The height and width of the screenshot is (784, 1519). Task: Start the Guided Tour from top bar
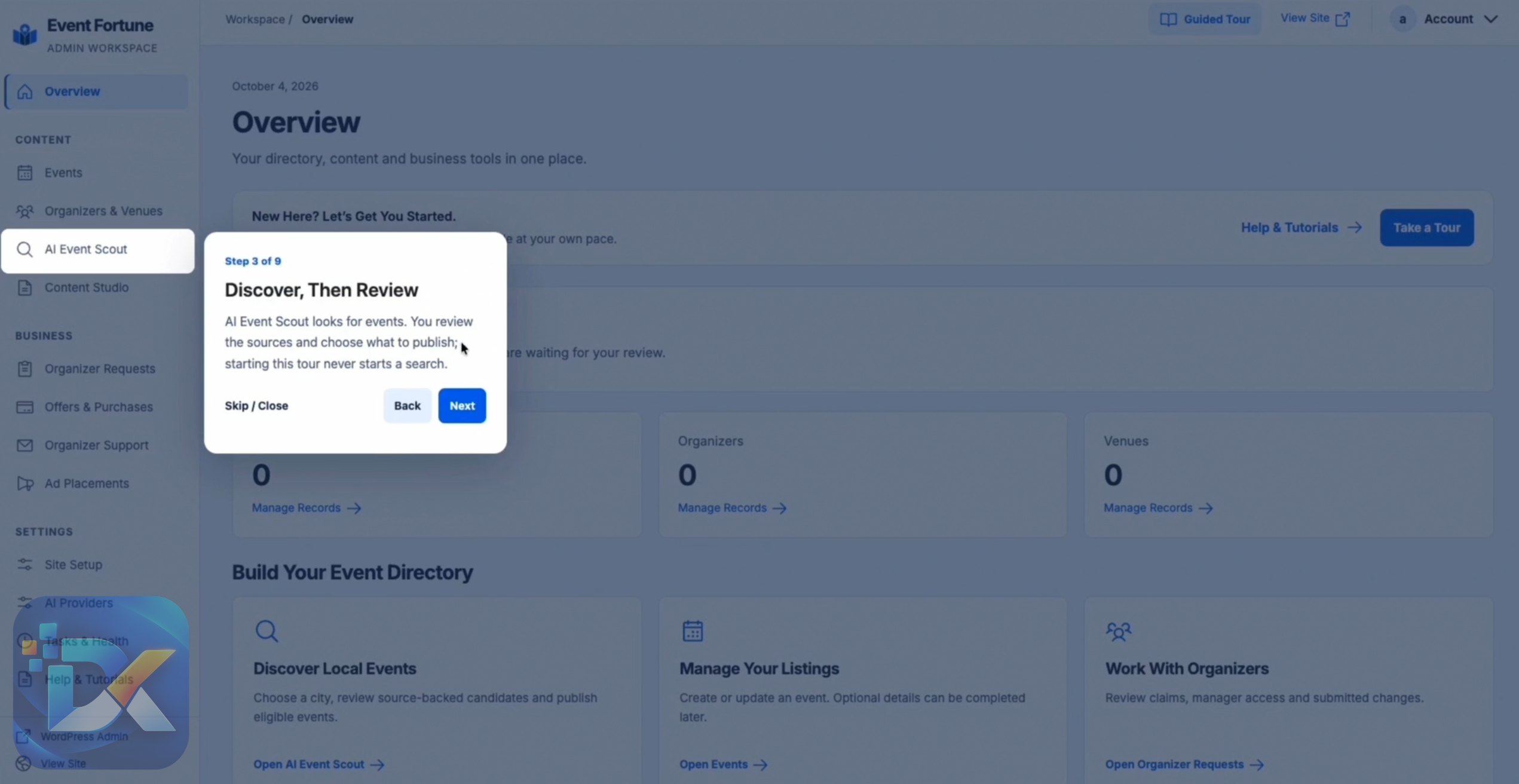coord(1205,19)
